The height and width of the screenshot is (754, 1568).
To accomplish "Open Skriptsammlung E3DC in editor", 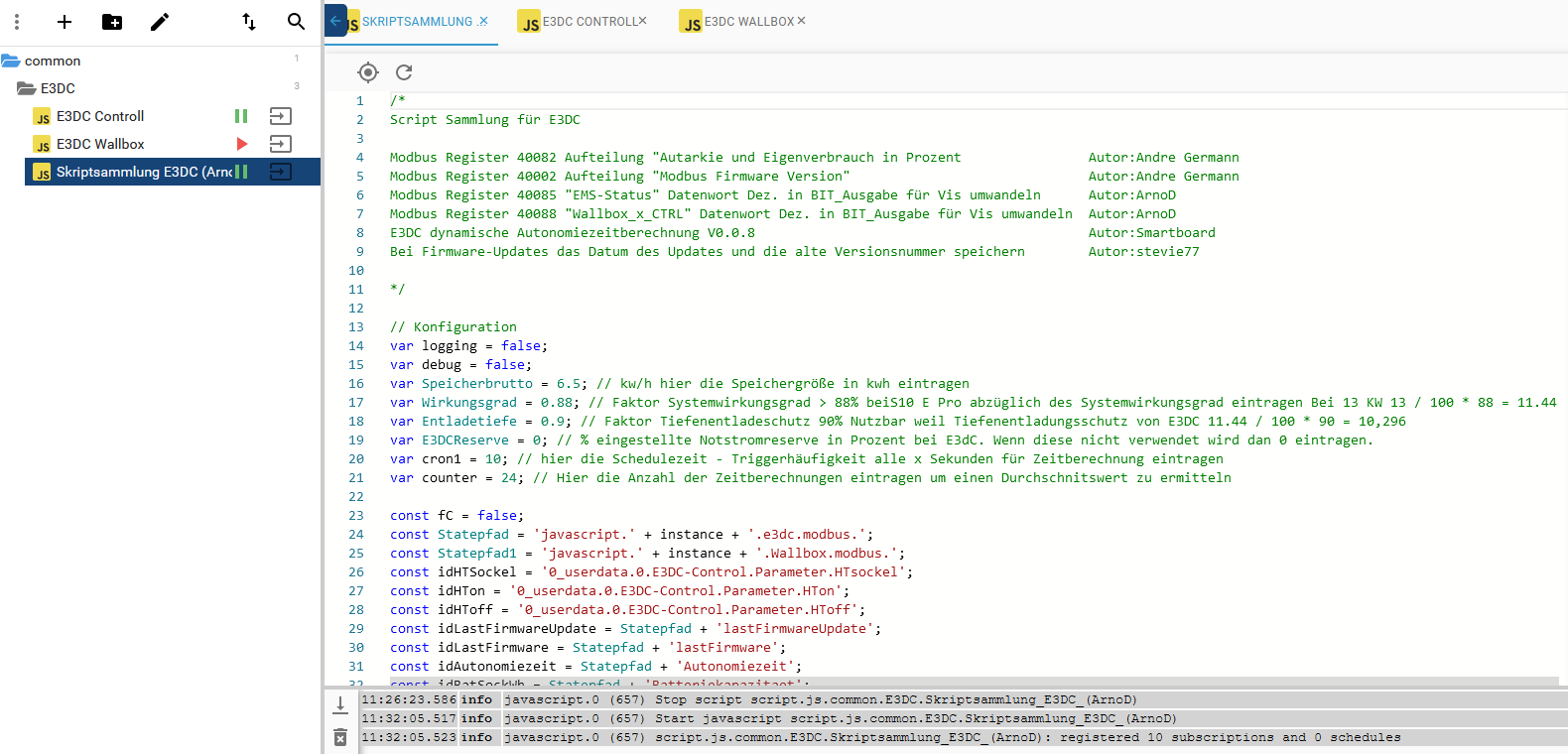I will pyautogui.click(x=281, y=172).
